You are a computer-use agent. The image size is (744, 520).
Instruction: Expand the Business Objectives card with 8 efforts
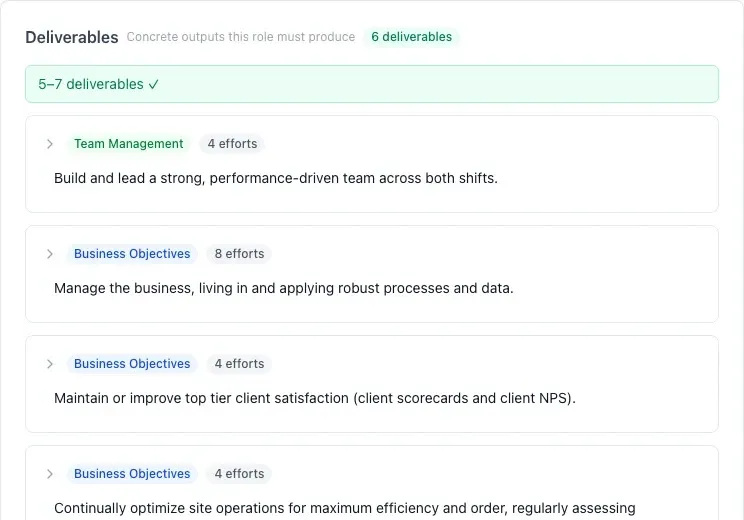50,254
